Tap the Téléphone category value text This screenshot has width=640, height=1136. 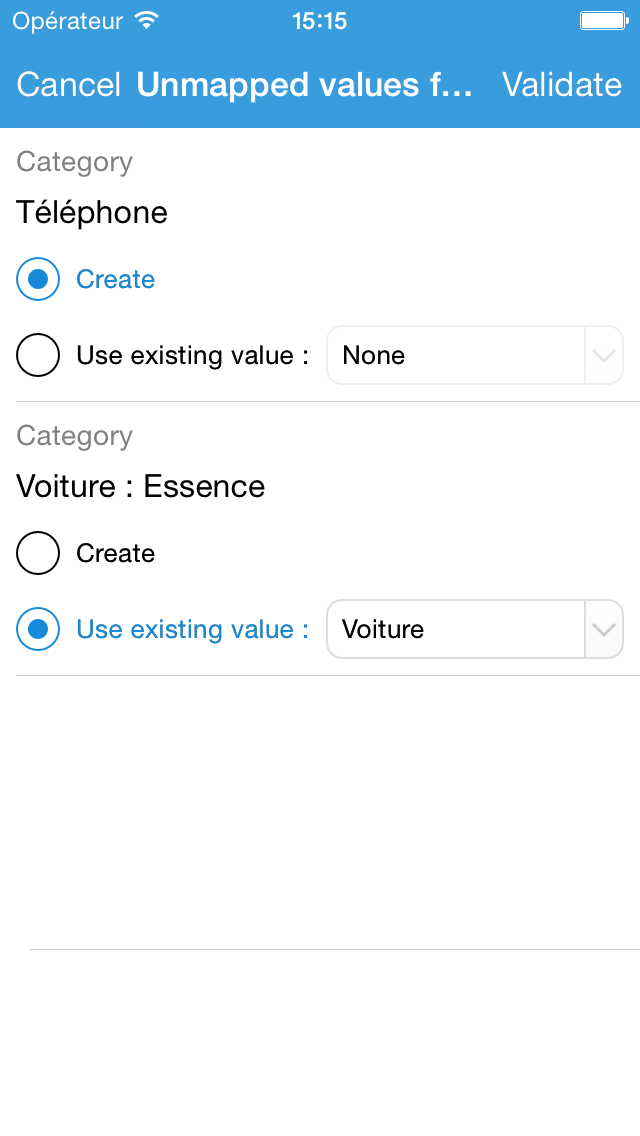click(92, 212)
